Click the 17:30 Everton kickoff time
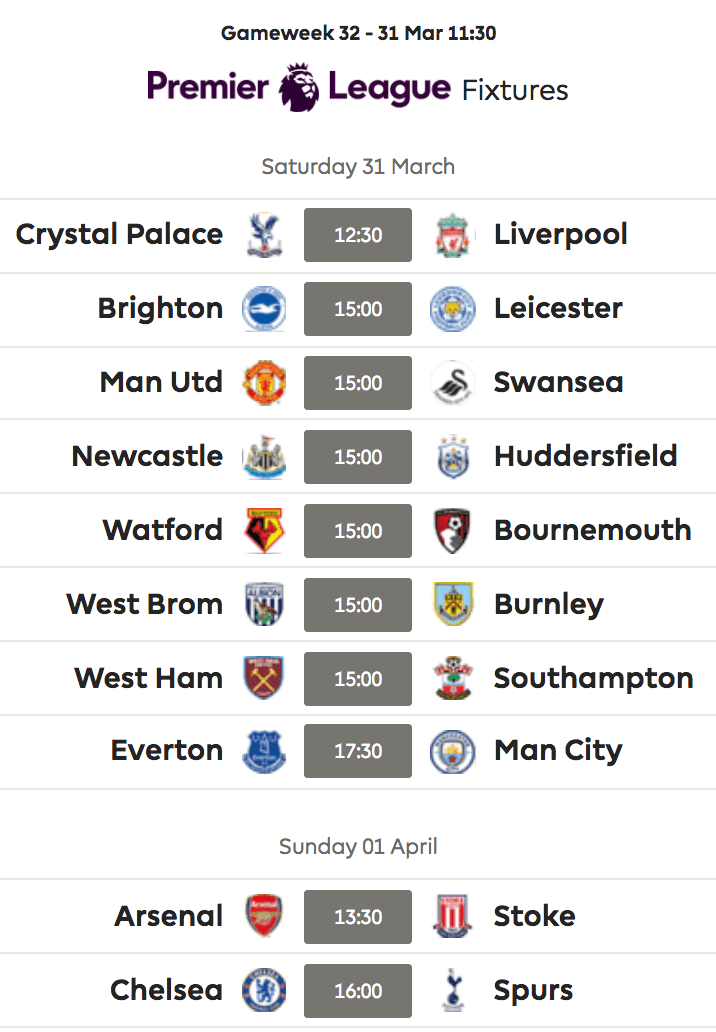 [x=358, y=751]
